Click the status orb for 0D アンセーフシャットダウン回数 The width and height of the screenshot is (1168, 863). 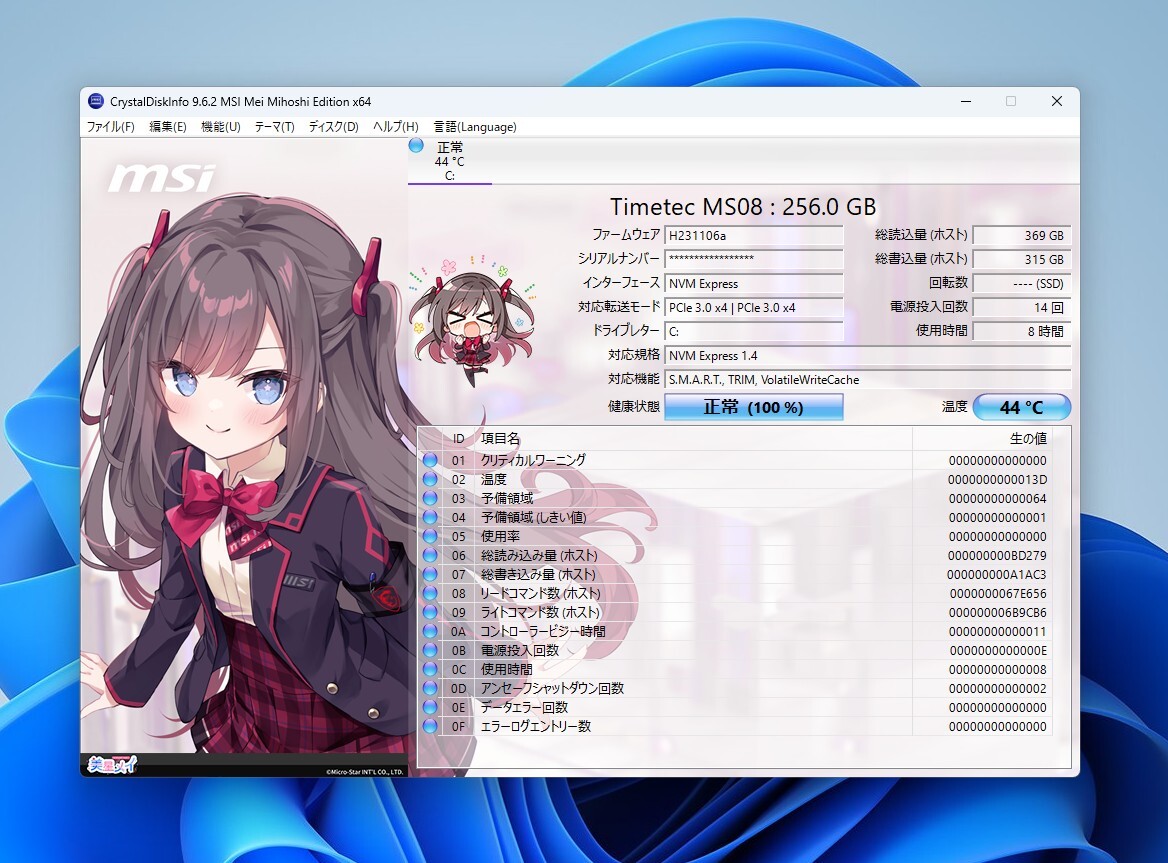(x=430, y=688)
